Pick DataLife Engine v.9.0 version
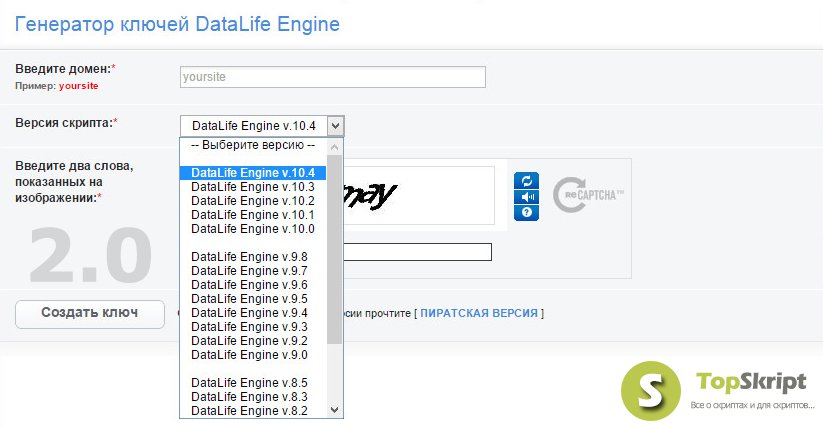 tap(253, 355)
